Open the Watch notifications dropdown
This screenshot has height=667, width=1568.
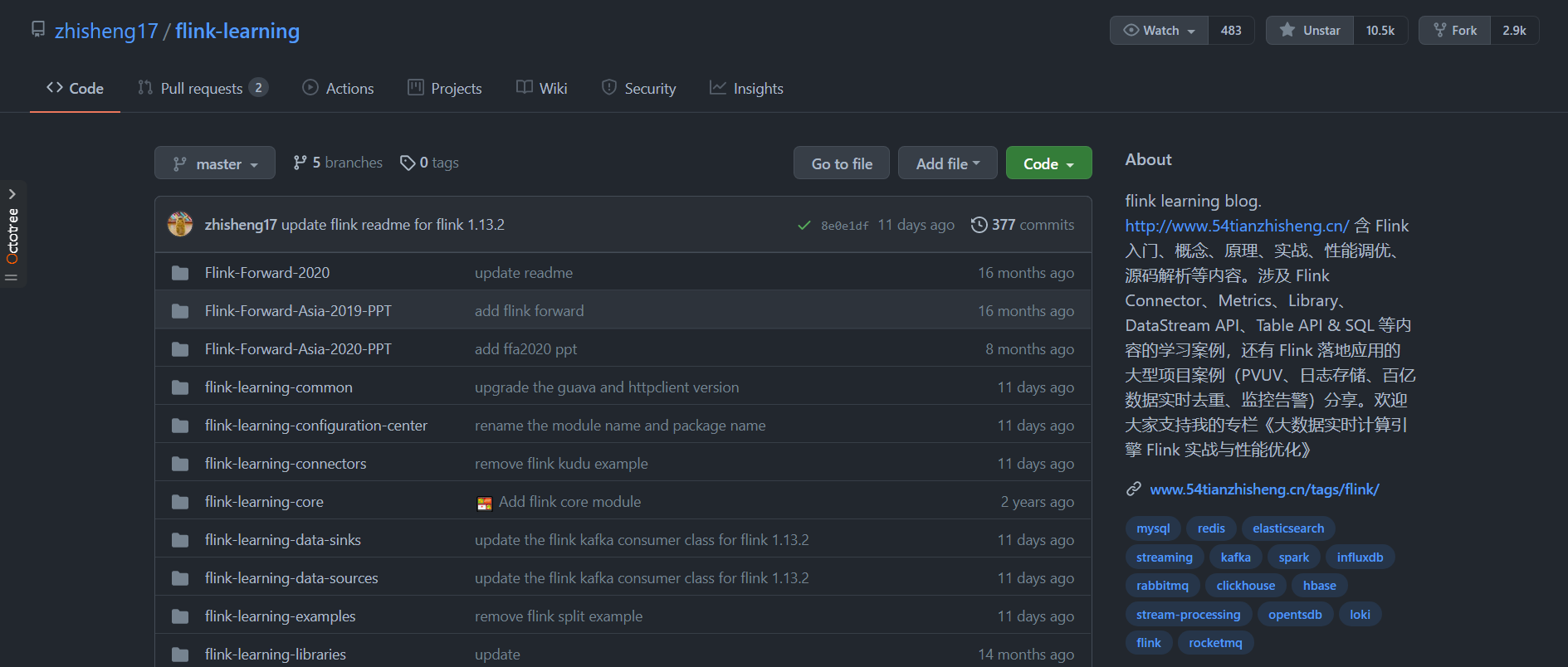tap(1160, 30)
